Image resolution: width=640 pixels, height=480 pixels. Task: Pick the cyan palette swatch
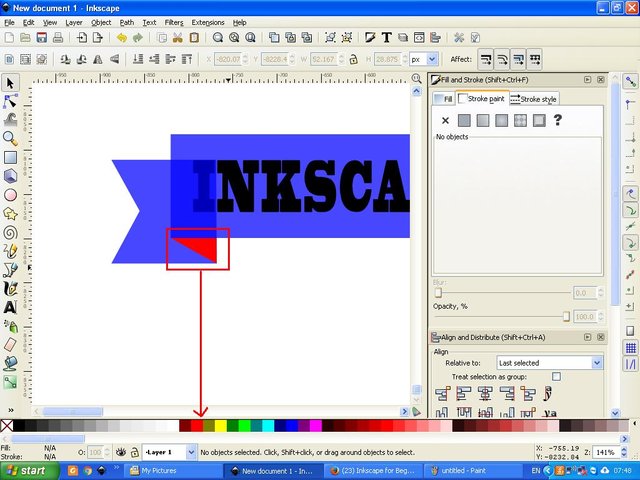(x=268, y=426)
